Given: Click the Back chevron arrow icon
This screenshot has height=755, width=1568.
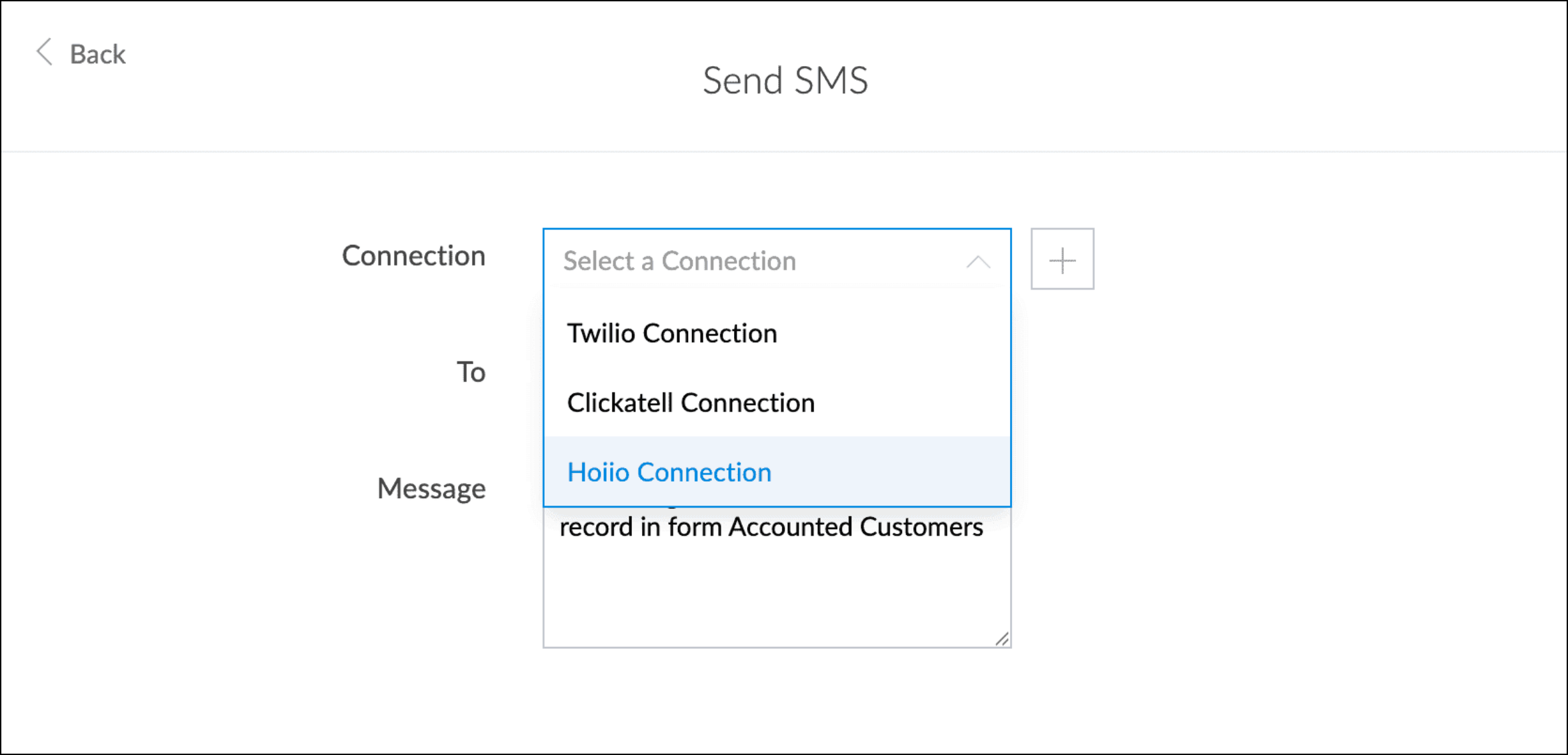Looking at the screenshot, I should pos(44,52).
